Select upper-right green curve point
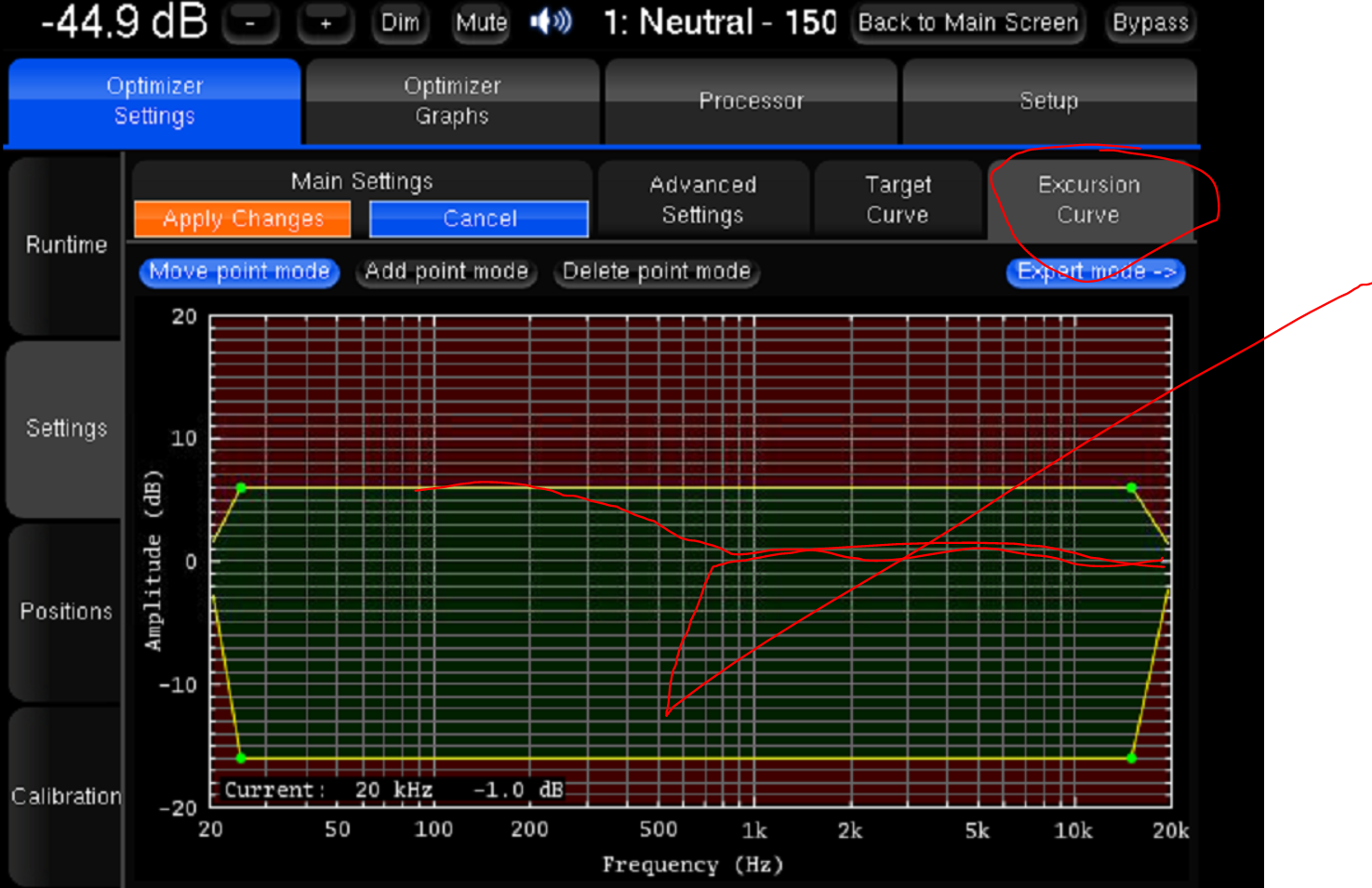The height and width of the screenshot is (888, 1372). pyautogui.click(x=1131, y=487)
